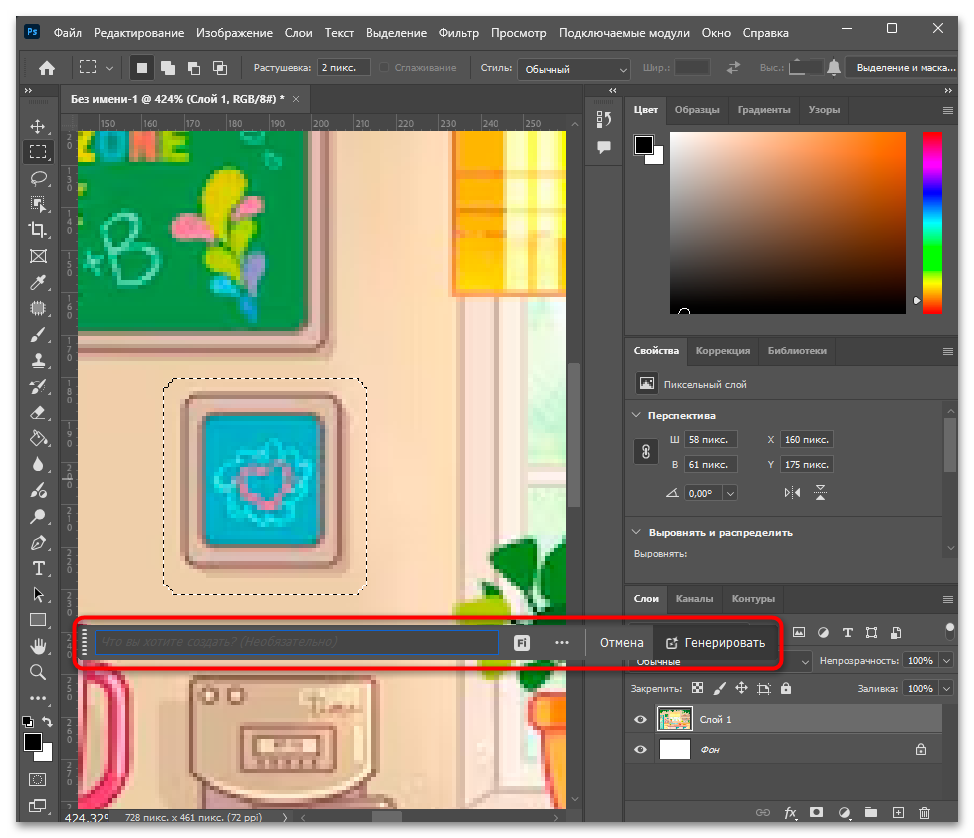Switch to the Коррекция tab
Screen dimensions: 974x838
pyautogui.click(x=722, y=351)
